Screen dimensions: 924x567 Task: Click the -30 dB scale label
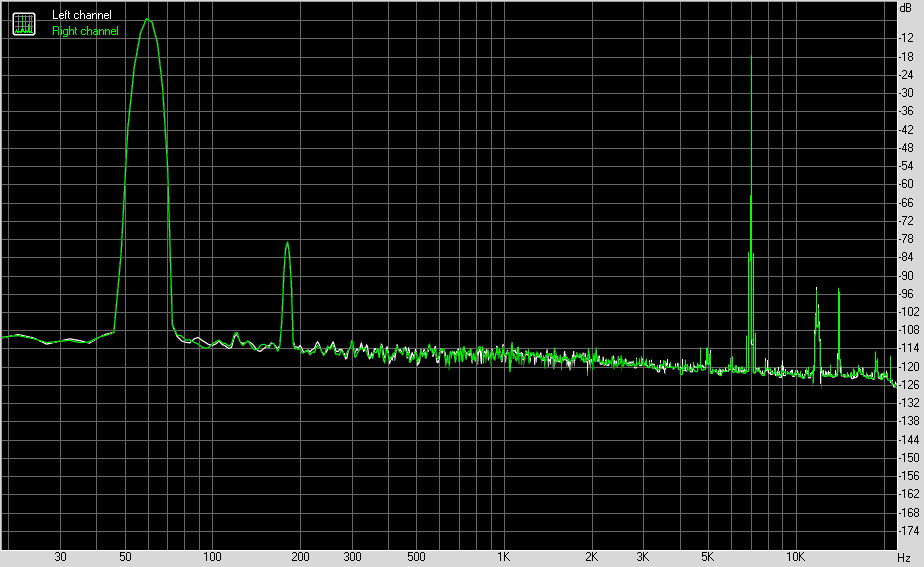click(906, 93)
